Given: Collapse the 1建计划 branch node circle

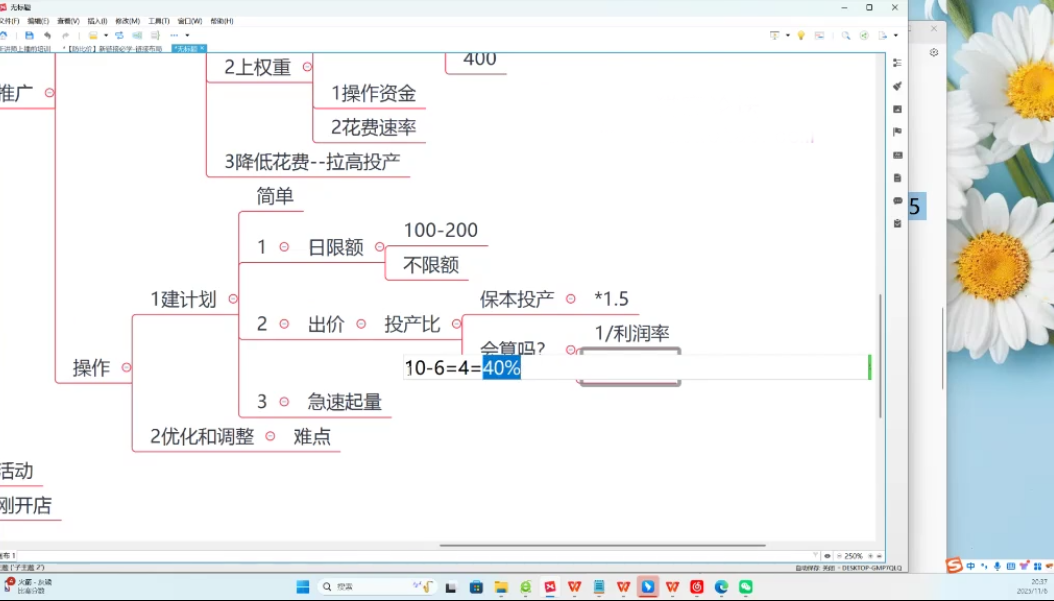Looking at the screenshot, I should [x=232, y=298].
